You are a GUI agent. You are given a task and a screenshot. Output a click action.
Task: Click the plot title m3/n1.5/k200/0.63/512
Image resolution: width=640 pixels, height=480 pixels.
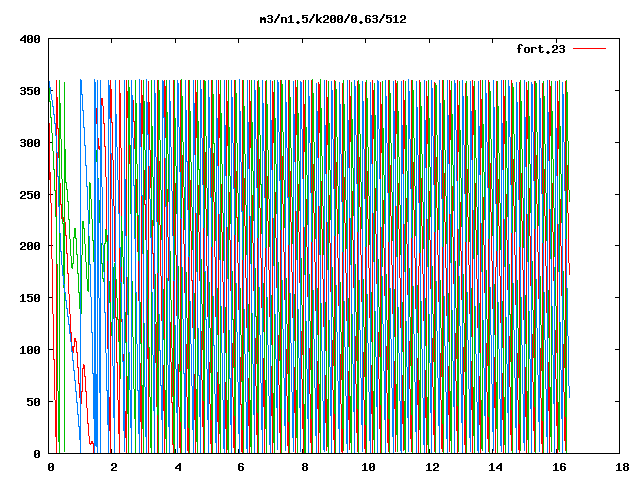point(333,19)
